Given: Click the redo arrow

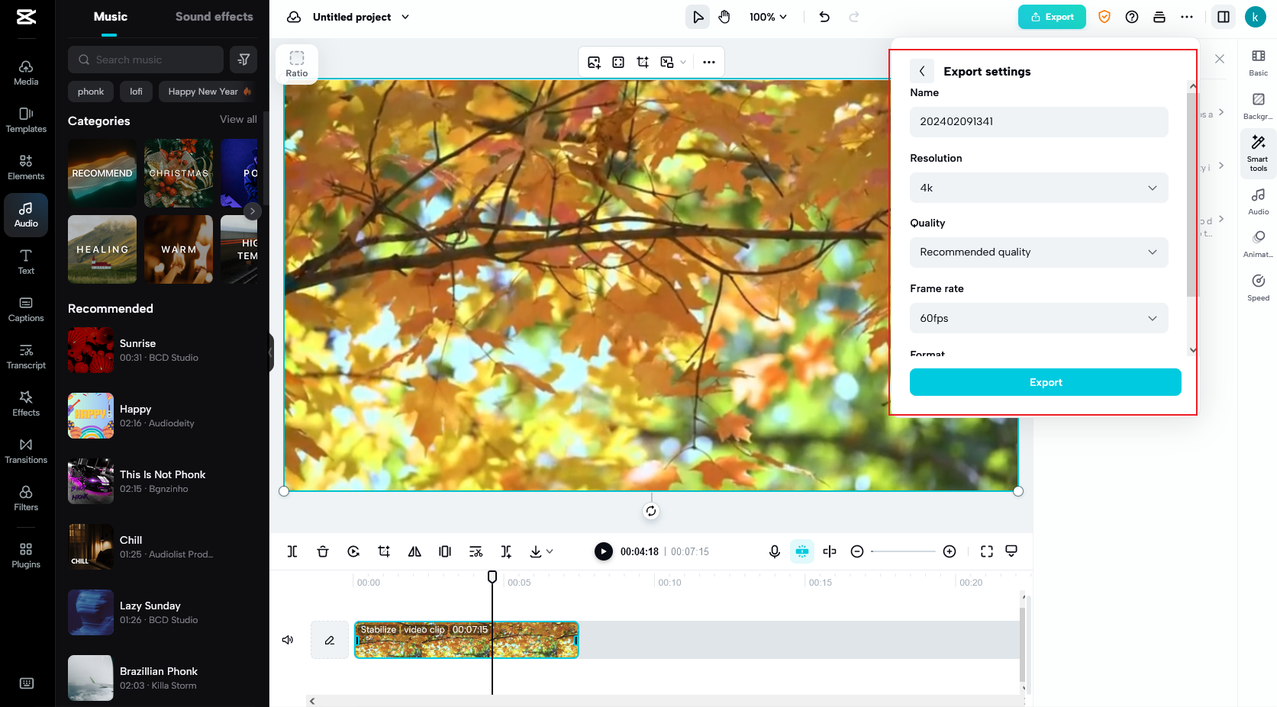Looking at the screenshot, I should click(854, 17).
